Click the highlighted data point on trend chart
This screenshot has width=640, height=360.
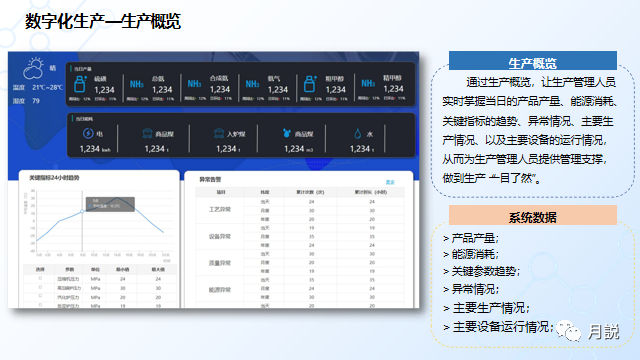coord(82,211)
